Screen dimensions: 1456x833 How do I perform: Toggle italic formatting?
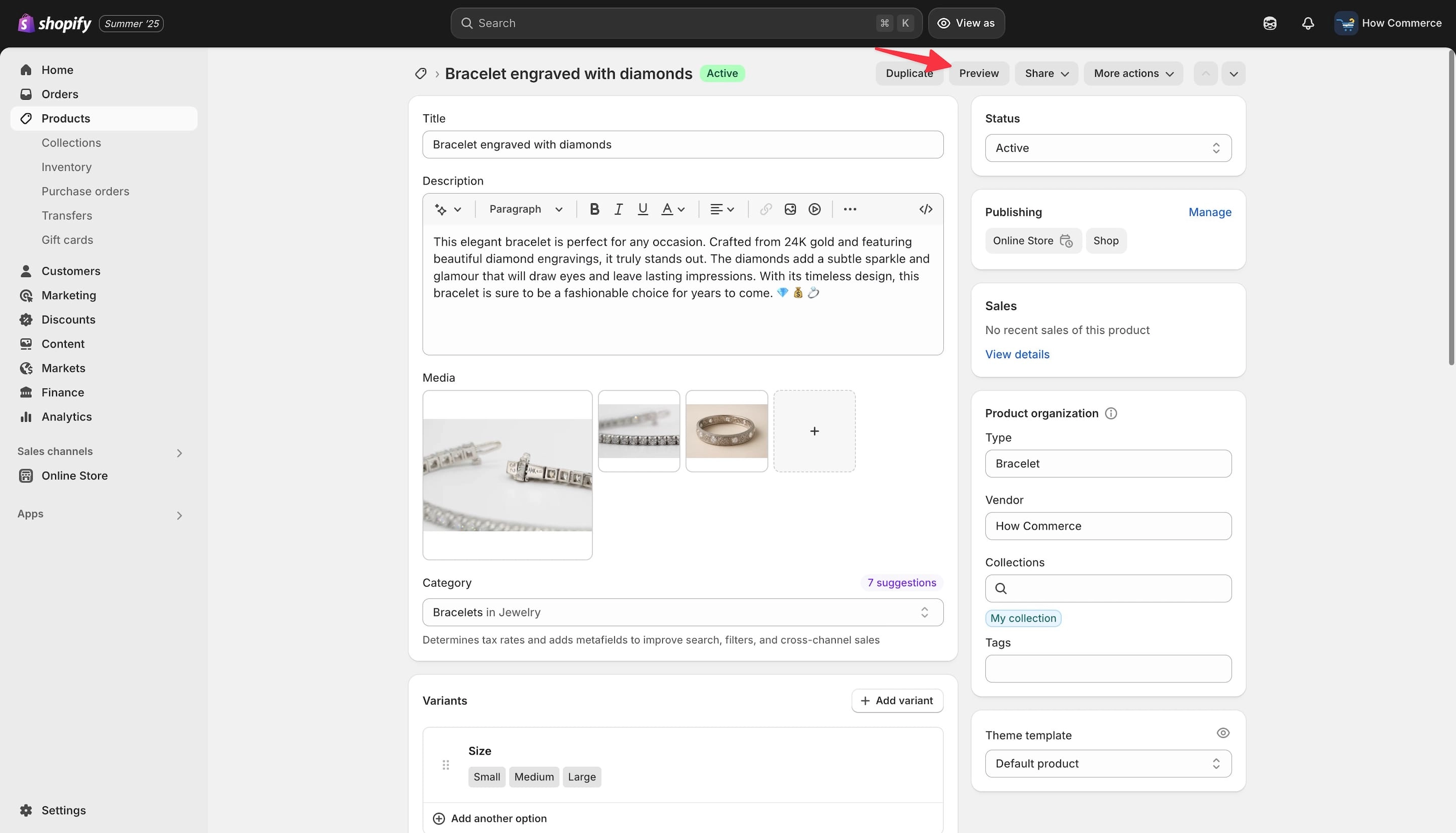point(618,209)
